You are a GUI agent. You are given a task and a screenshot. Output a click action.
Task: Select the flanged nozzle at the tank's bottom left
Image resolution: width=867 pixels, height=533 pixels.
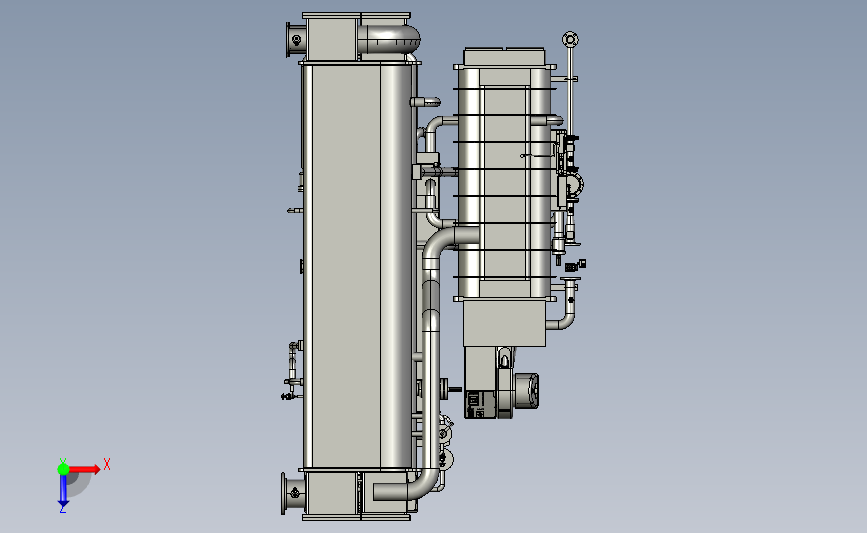(293, 493)
